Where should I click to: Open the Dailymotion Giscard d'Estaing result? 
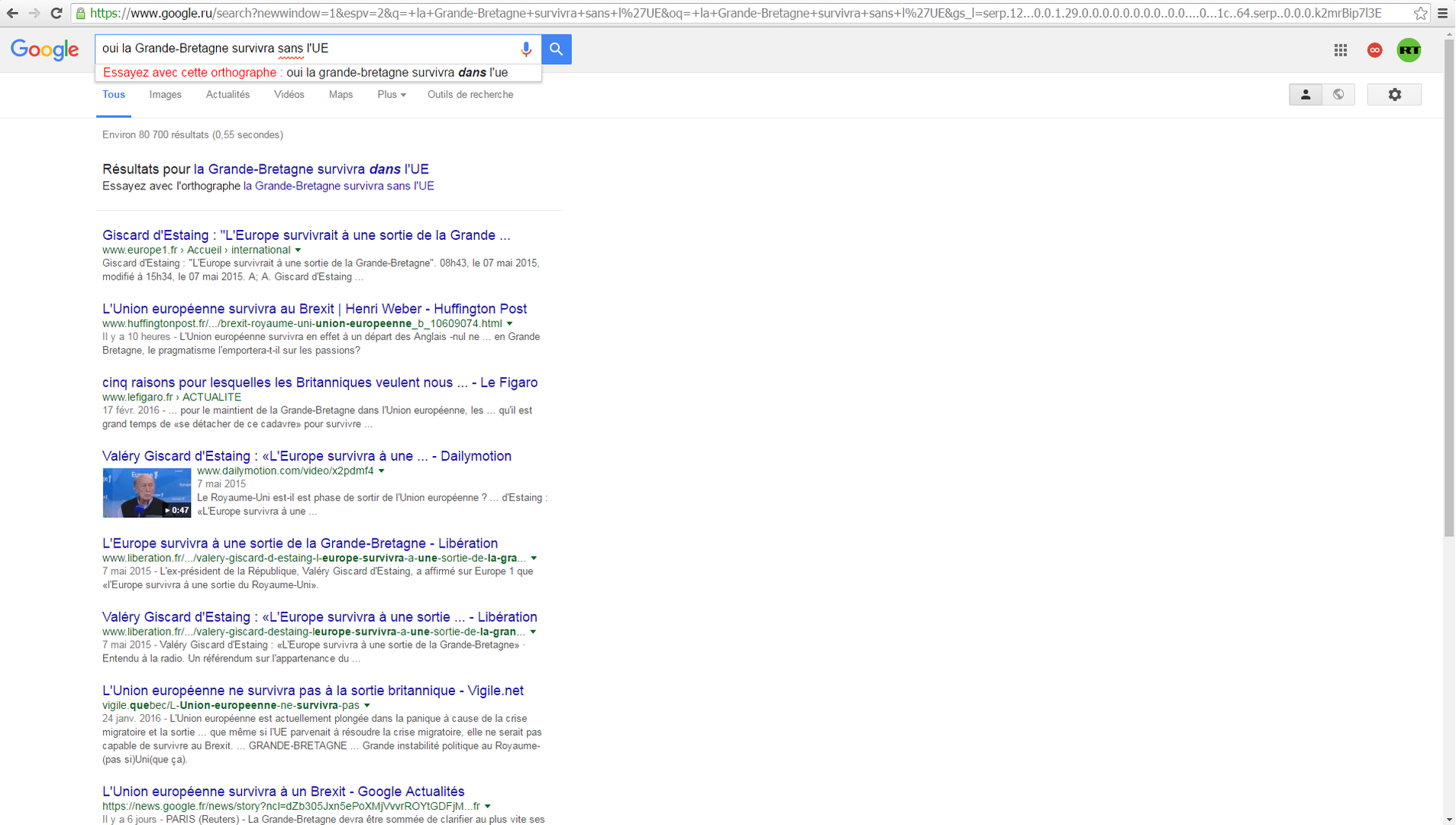[x=307, y=456]
